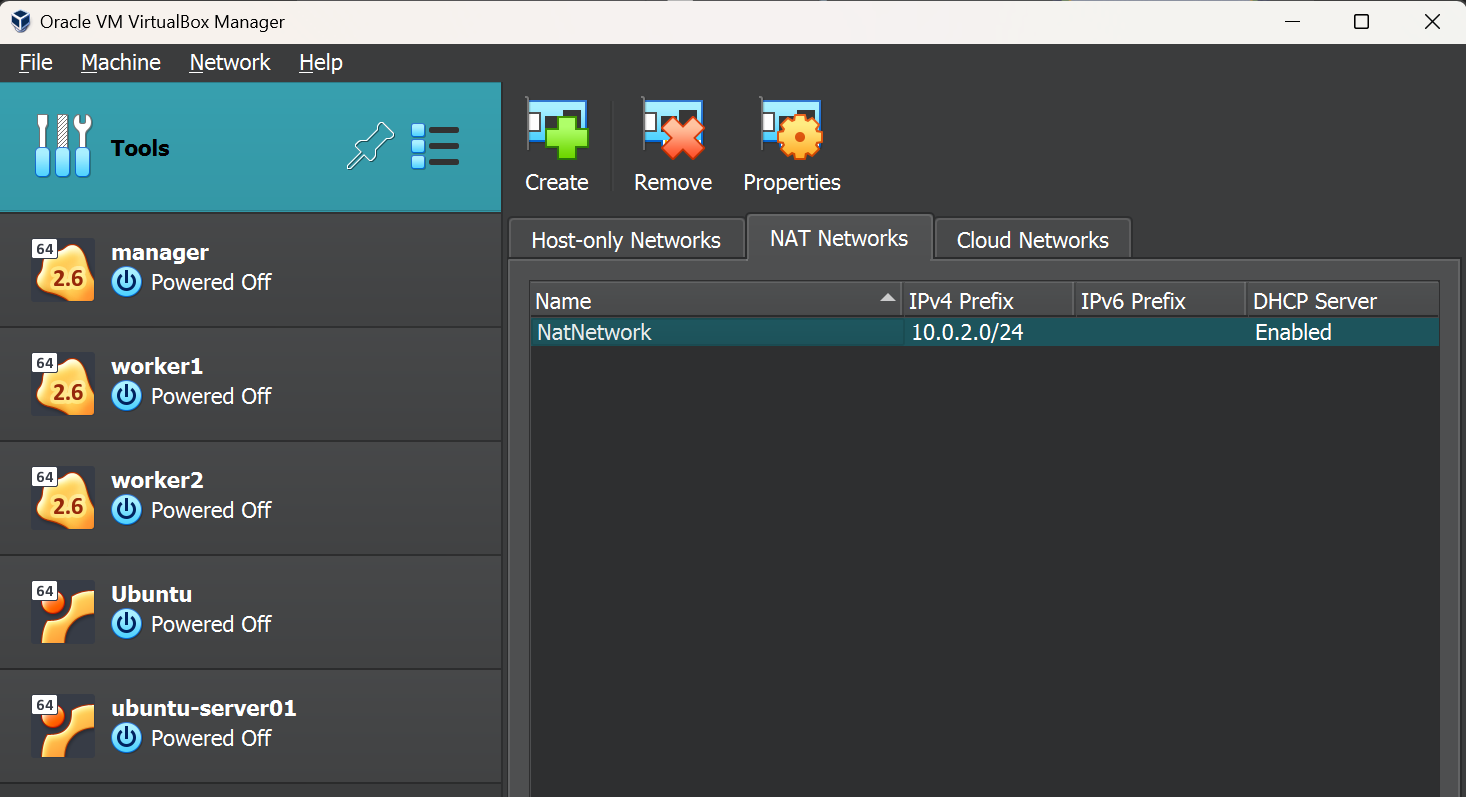The height and width of the screenshot is (797, 1466).
Task: Click the VirtualBox title bar app icon
Action: [x=20, y=22]
